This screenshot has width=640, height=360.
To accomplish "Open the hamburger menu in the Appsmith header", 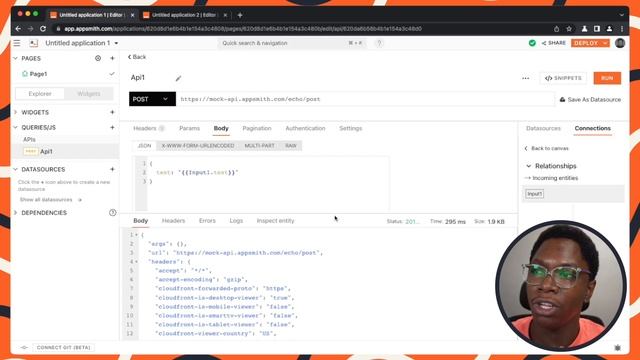I will [x=17, y=43].
